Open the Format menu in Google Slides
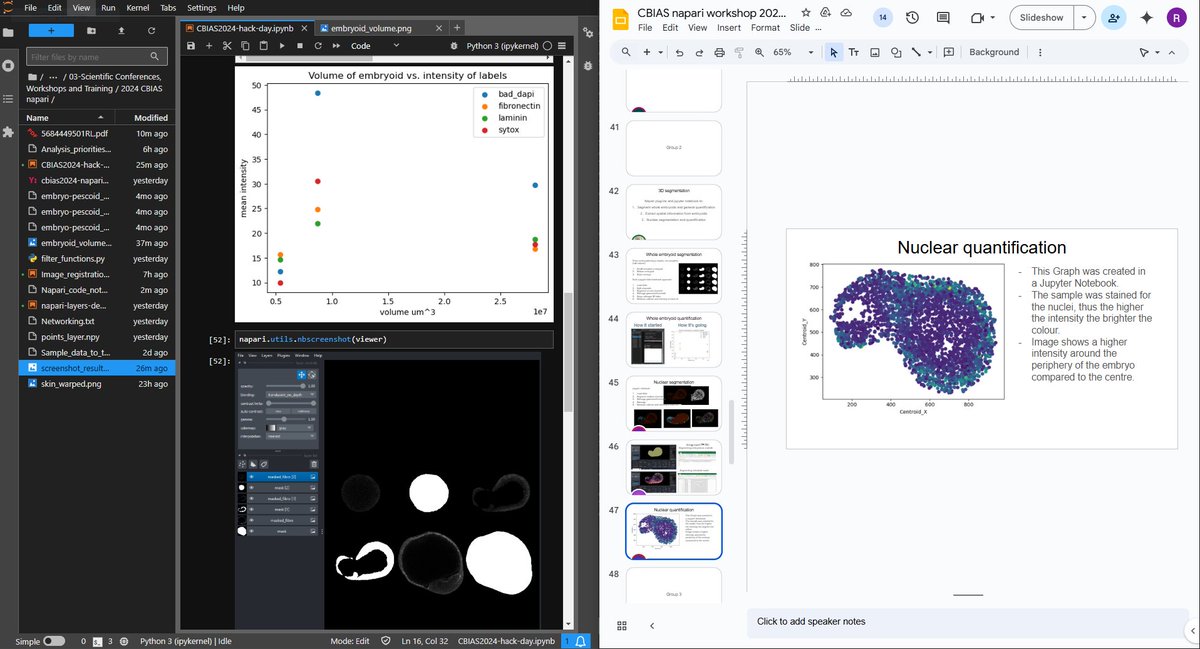Screen dimensions: 1200x649 tap(765, 28)
